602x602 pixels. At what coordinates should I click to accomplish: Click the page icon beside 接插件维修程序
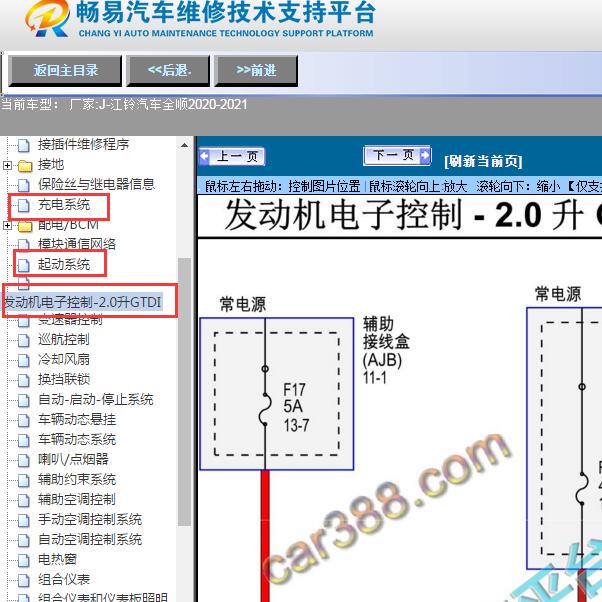24,145
